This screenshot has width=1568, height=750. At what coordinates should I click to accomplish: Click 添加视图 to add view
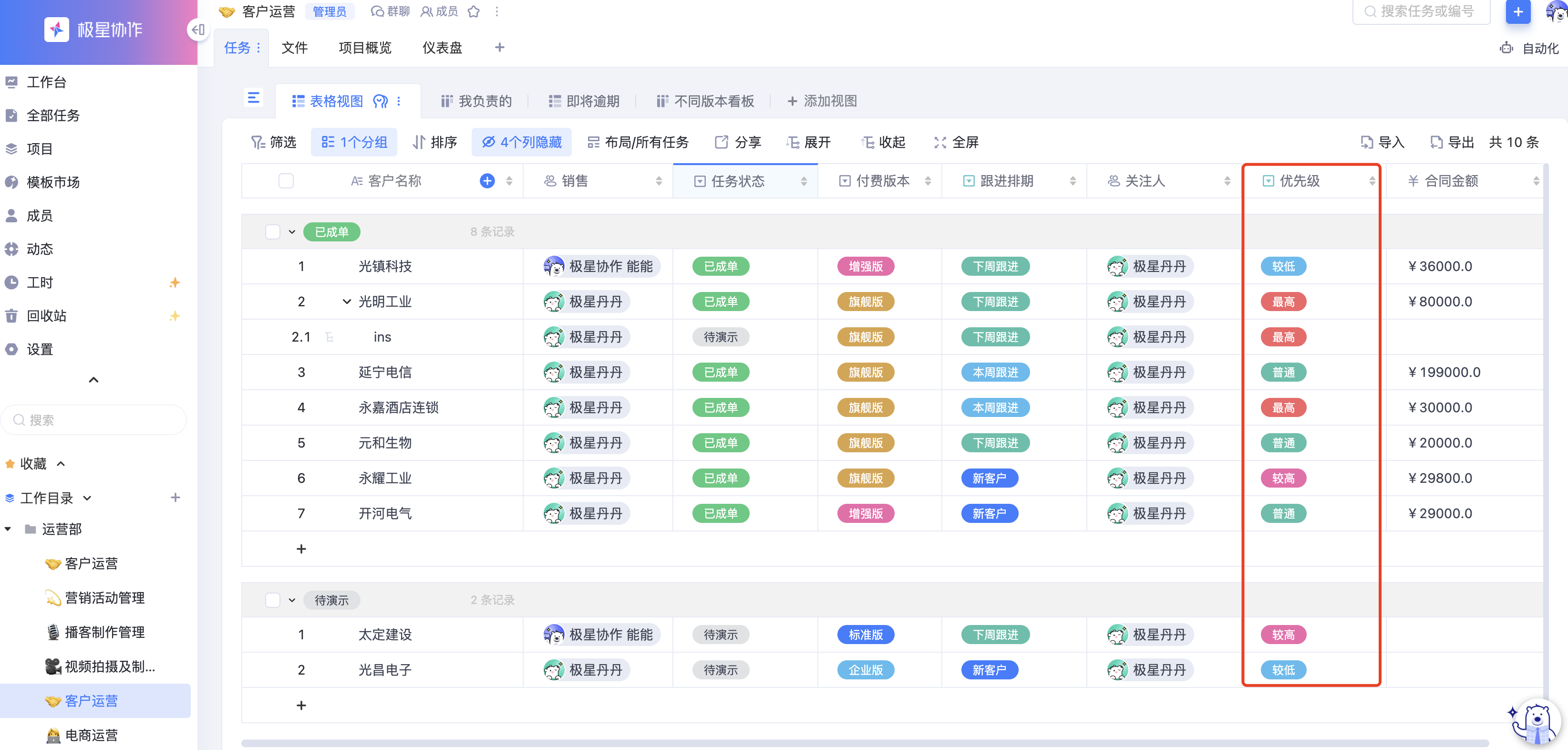coord(822,101)
